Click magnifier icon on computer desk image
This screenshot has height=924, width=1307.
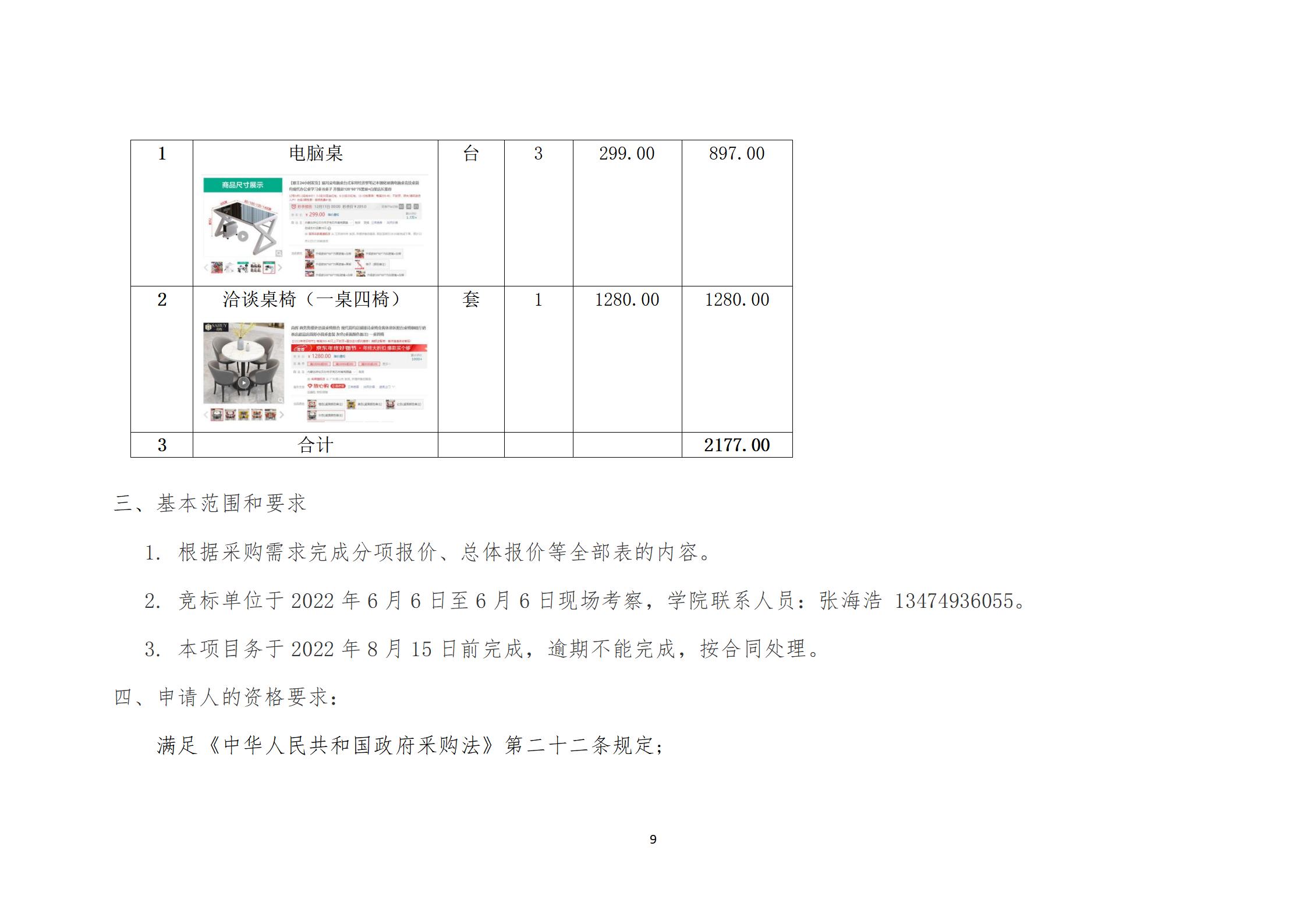click(x=279, y=253)
